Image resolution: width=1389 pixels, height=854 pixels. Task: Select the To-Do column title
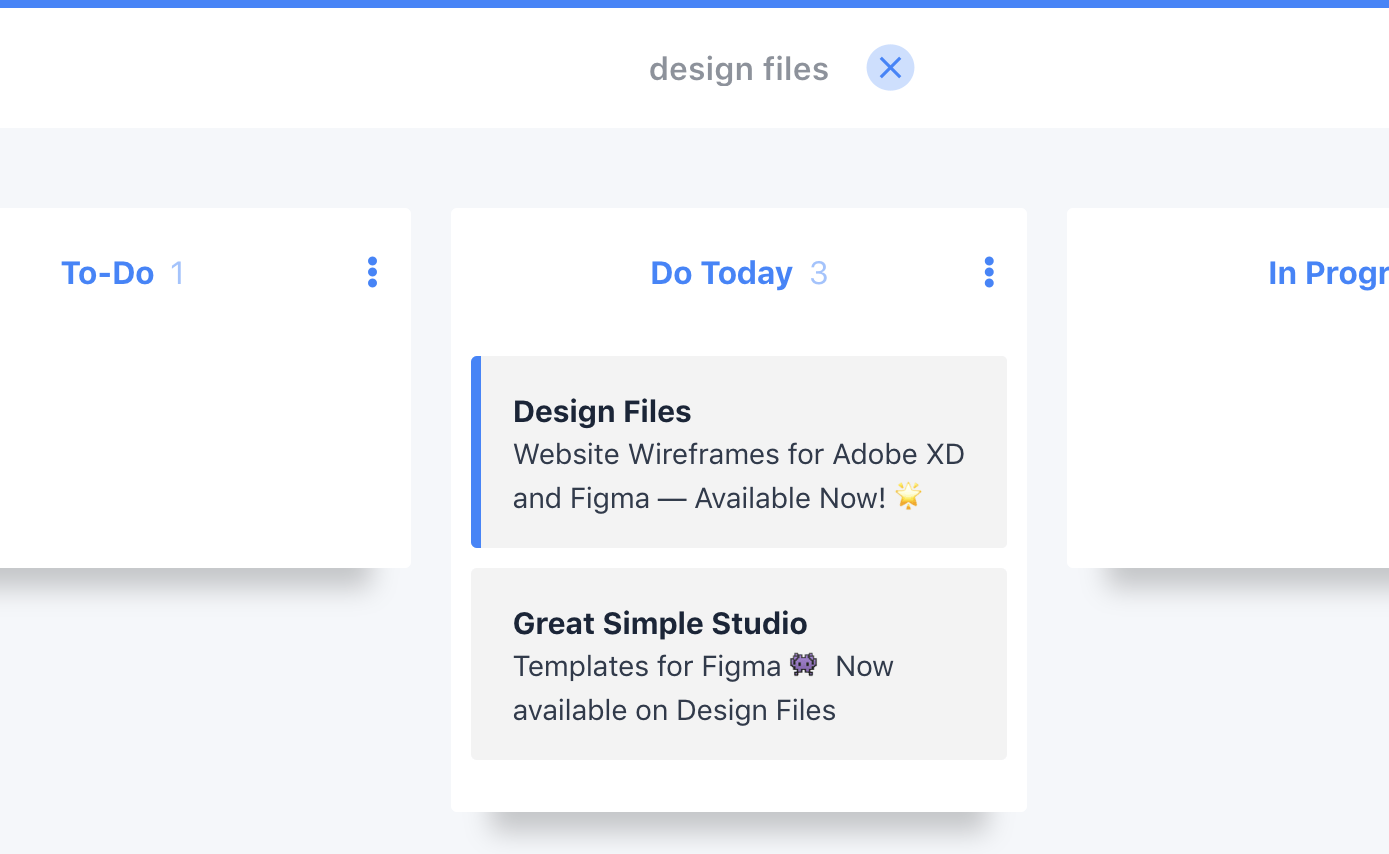[107, 273]
